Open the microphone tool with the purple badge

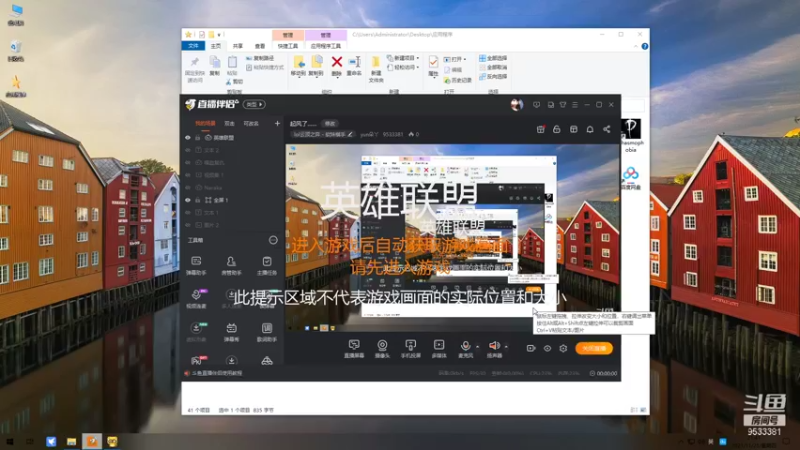(196, 299)
